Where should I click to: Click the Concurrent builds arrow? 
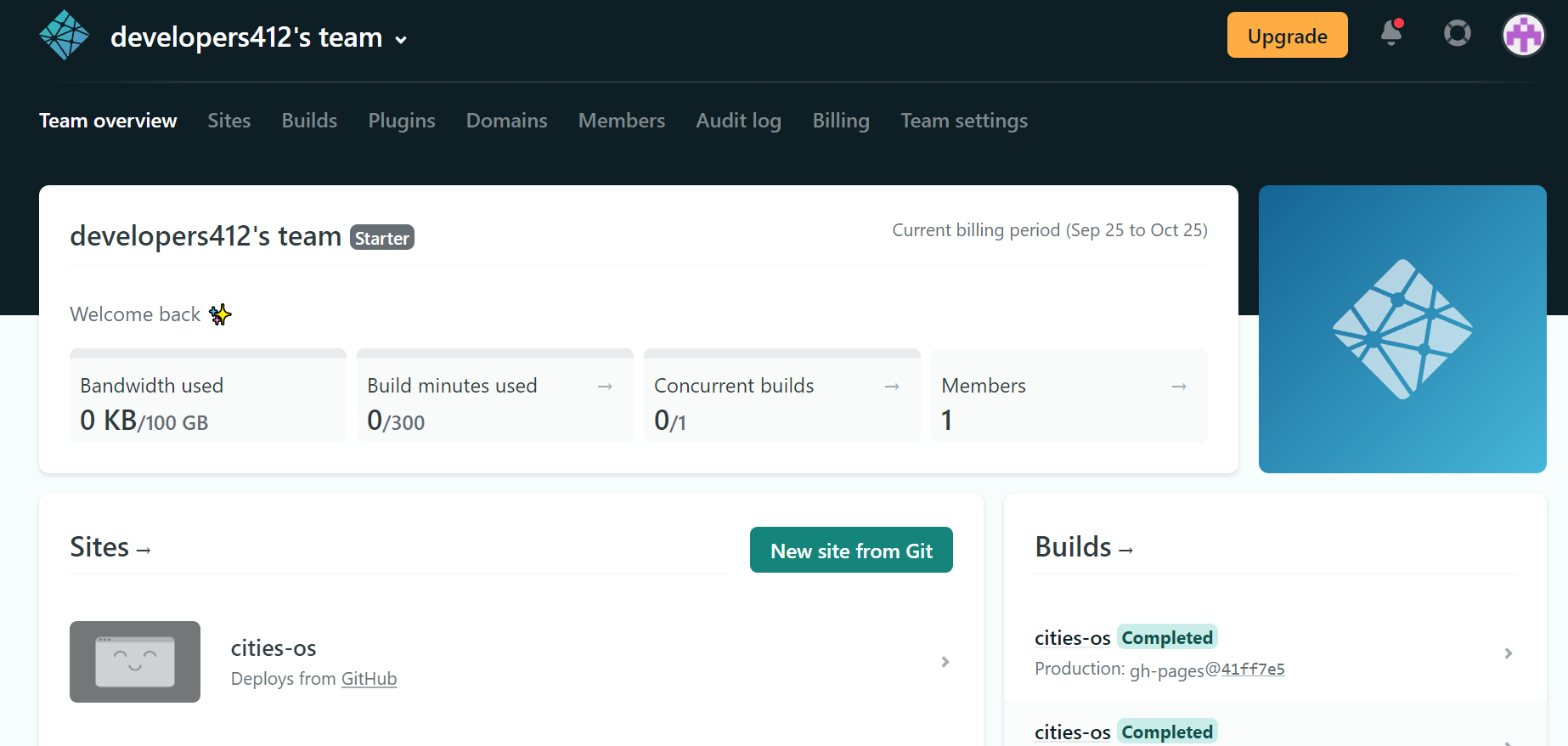892,387
